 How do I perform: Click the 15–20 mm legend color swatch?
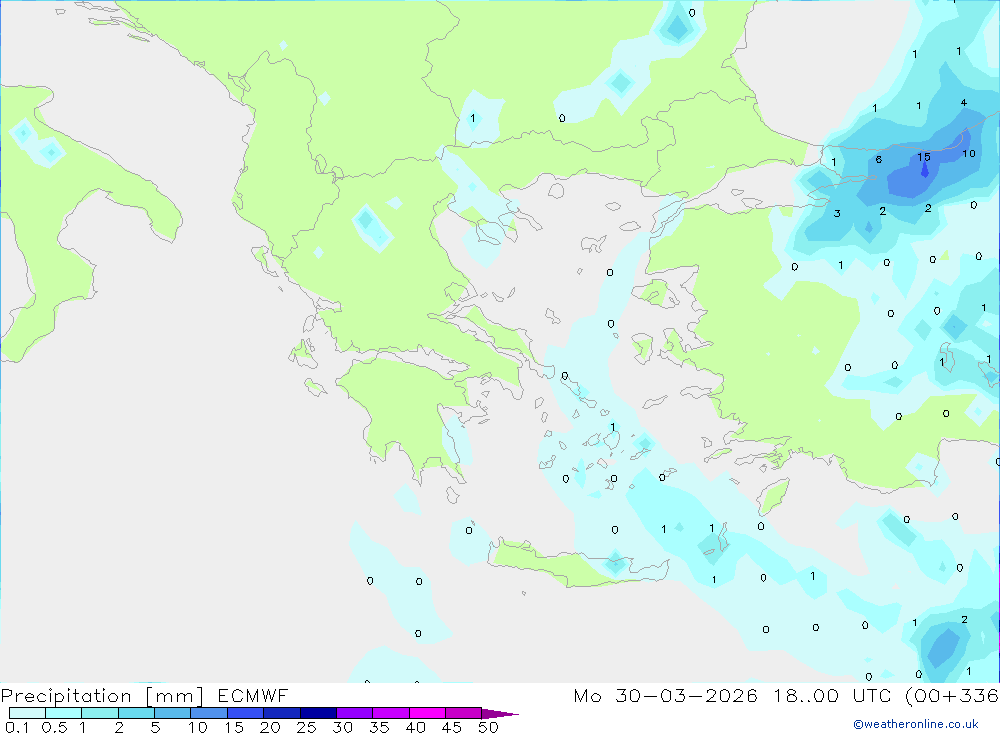245,713
